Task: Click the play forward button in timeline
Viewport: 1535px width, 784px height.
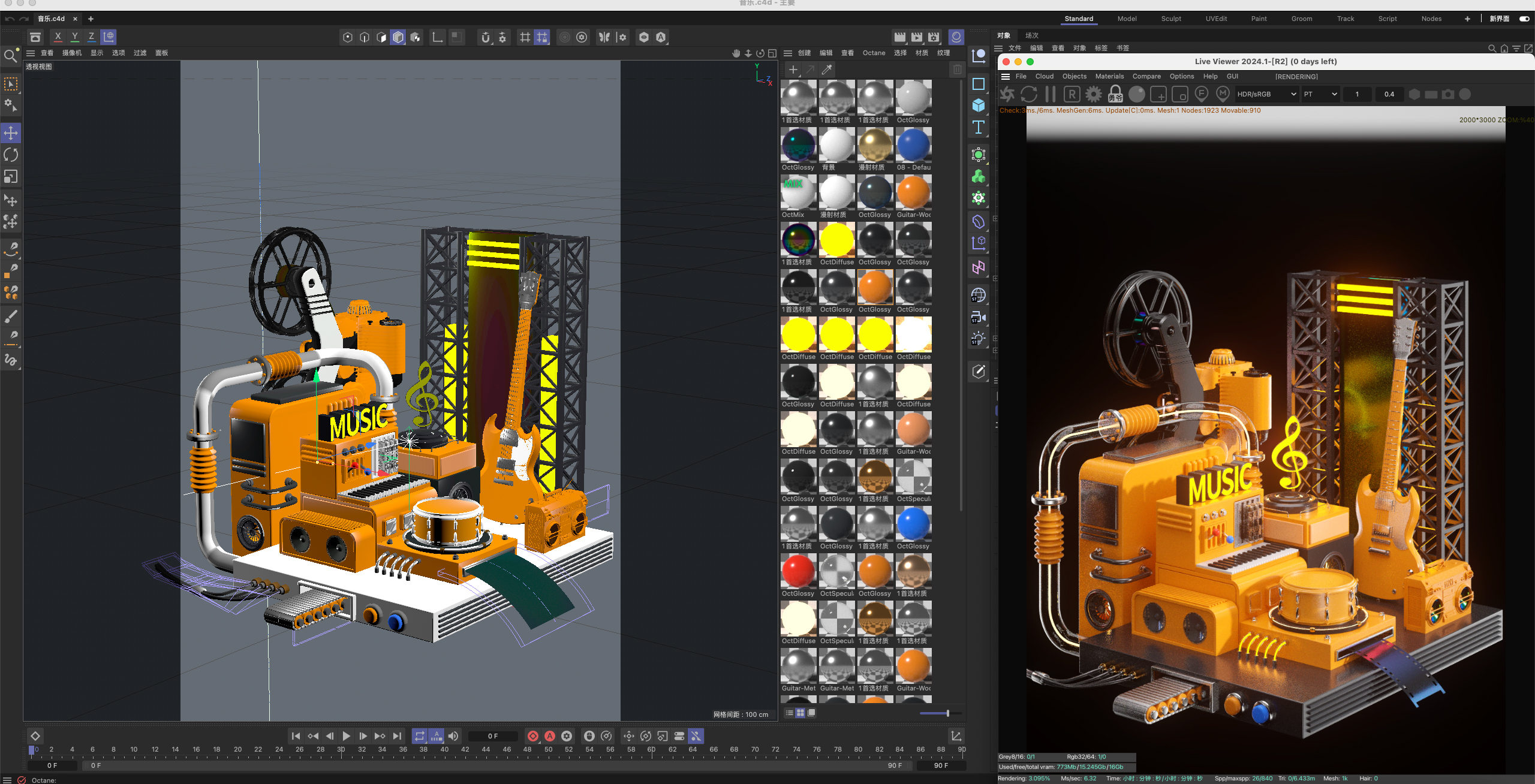Action: point(346,736)
